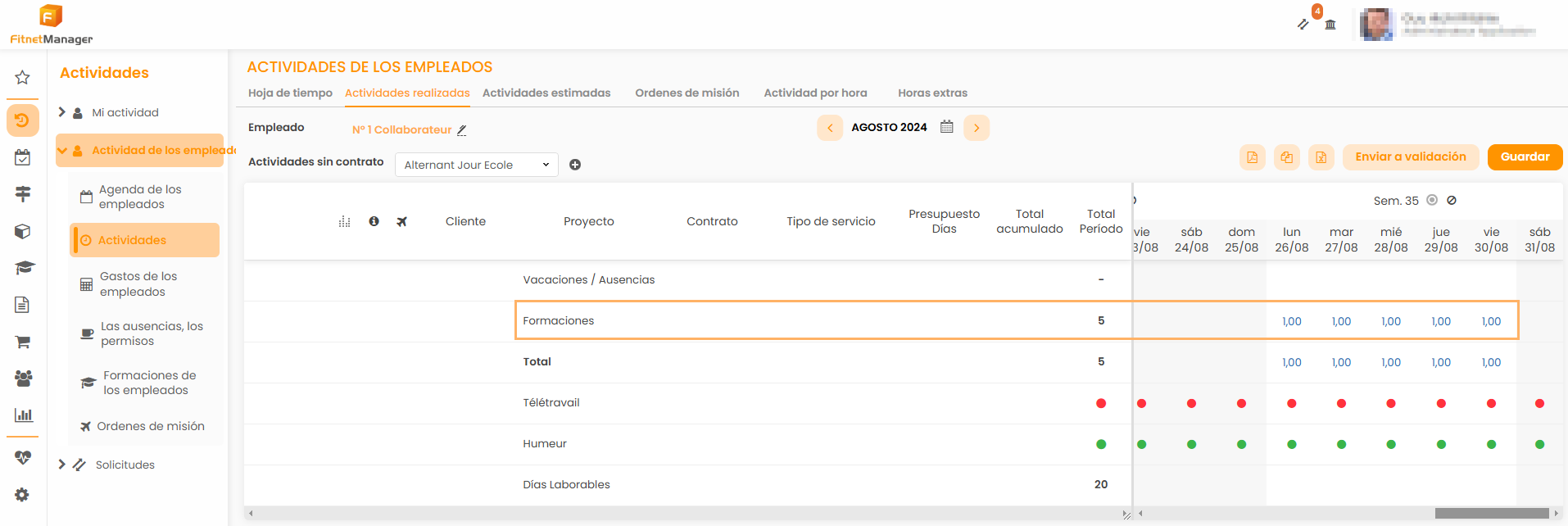Click the horizontal scrollbar under day columns

point(1491,514)
